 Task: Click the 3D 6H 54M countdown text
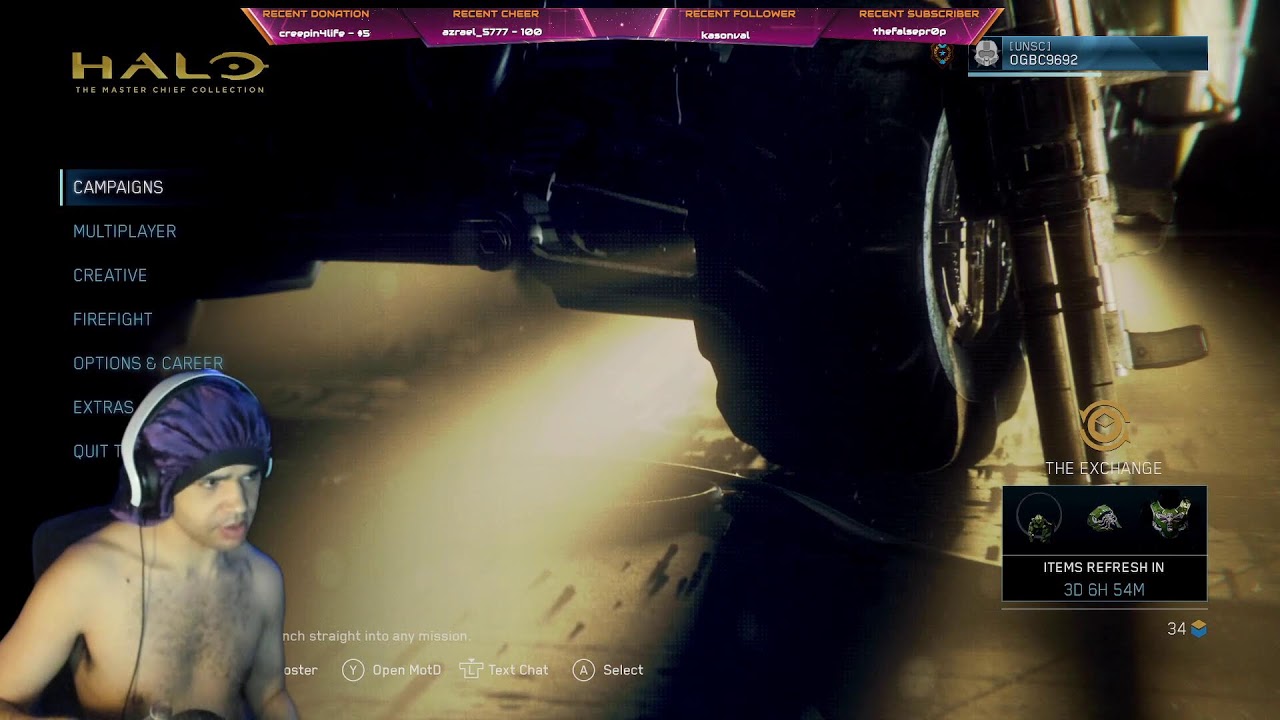point(1104,590)
